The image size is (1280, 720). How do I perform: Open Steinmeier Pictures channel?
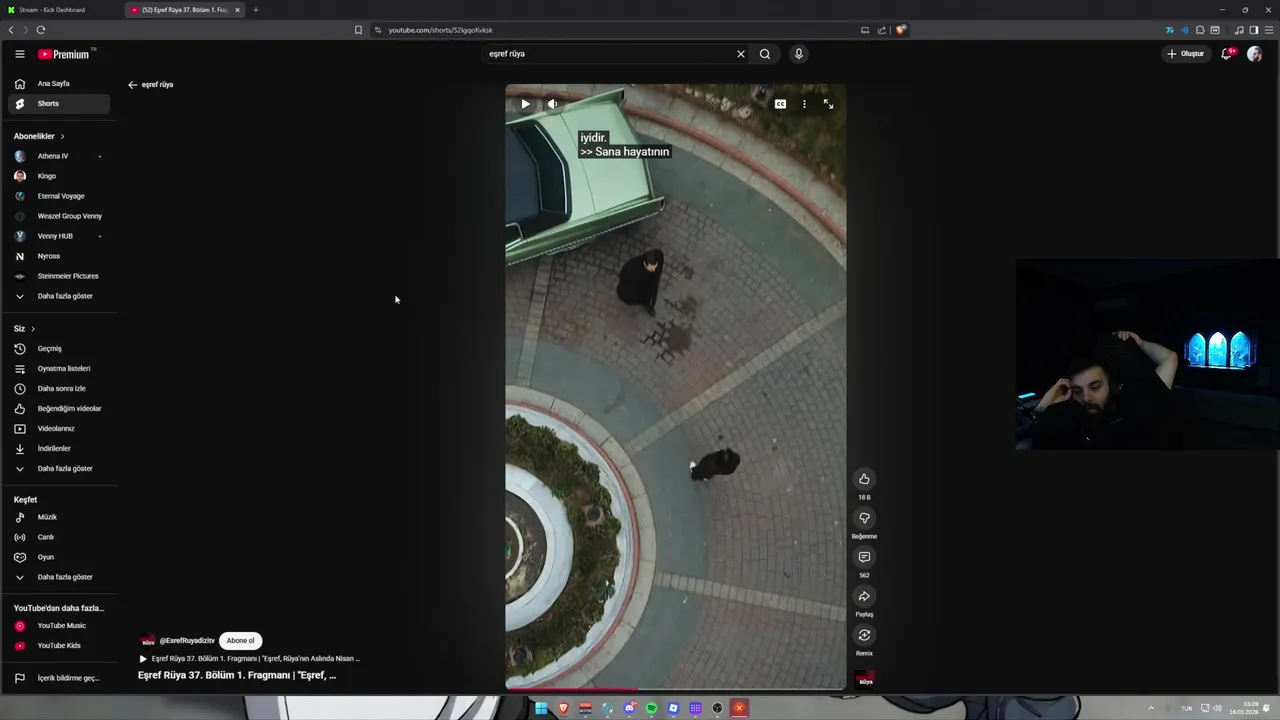tap(60, 276)
